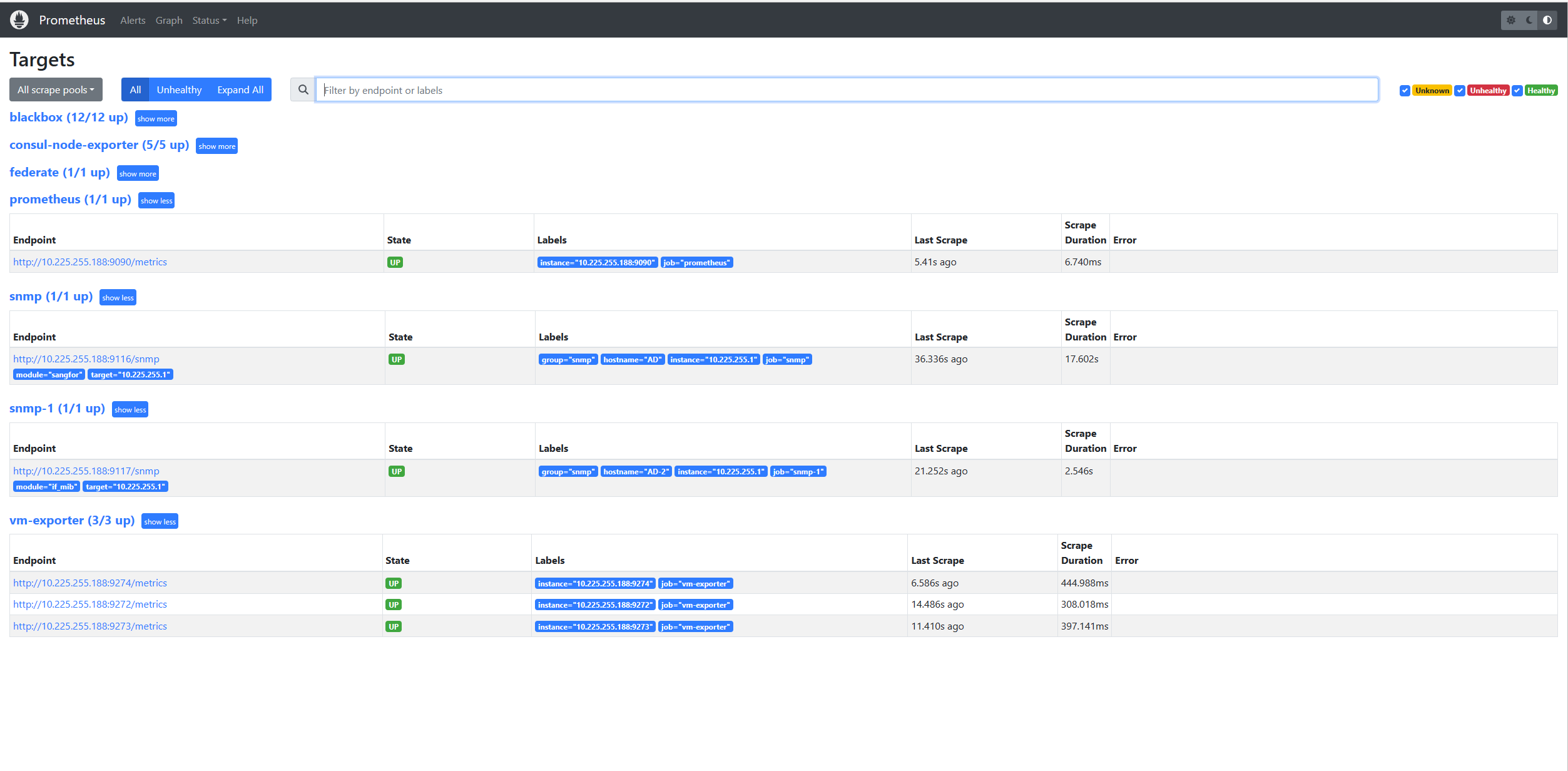Select the auto theme half-circle icon
Viewport: 1568px width, 771px height.
(1547, 19)
